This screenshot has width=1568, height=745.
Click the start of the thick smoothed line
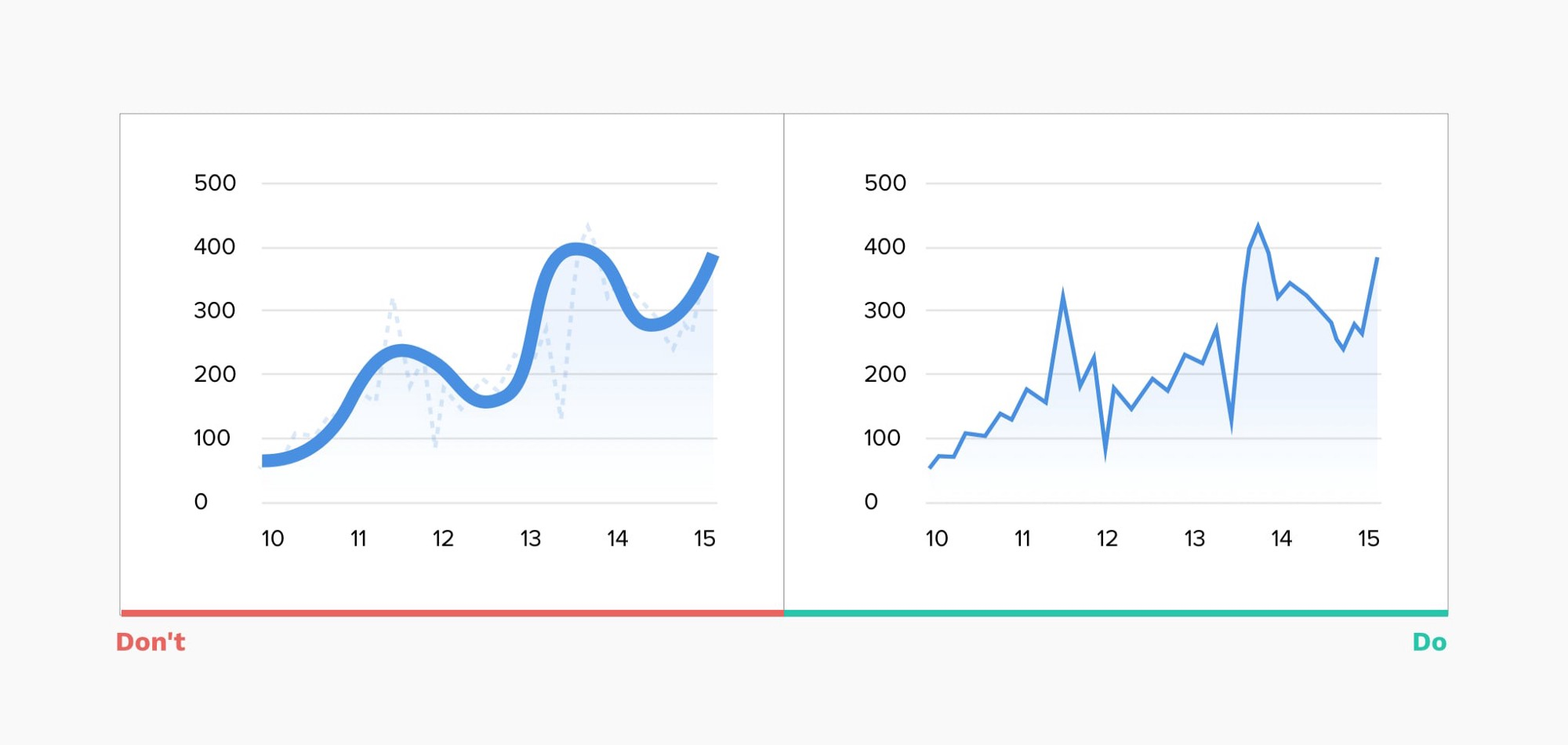[x=265, y=460]
